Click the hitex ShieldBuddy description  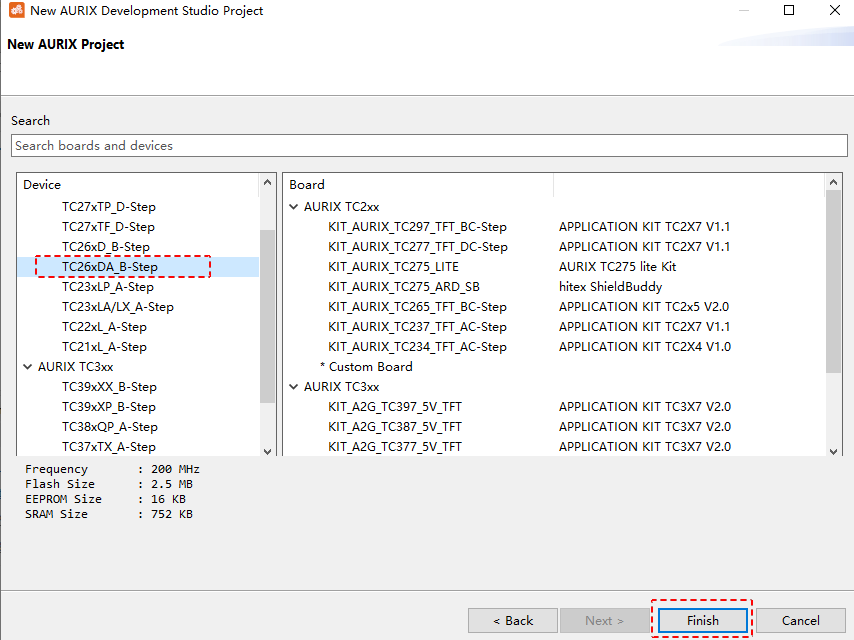pos(611,287)
